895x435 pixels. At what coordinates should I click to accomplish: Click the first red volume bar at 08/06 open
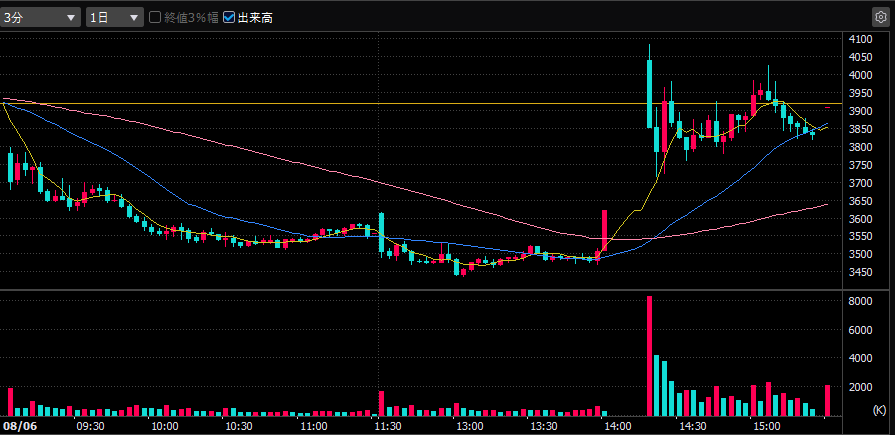coord(10,401)
